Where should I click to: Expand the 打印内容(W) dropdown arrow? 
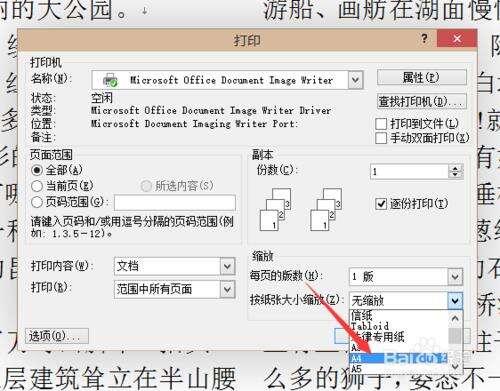click(x=227, y=266)
